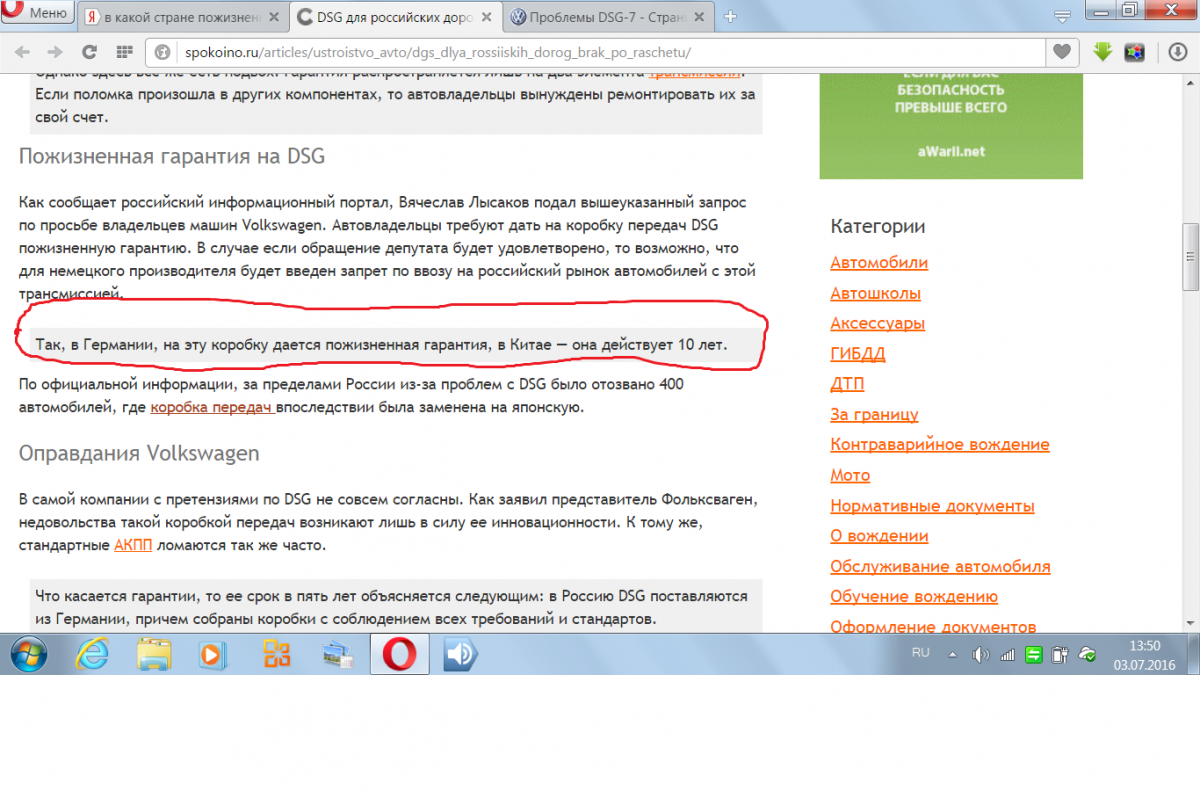Reload the current page
The image size is (1200, 791).
[x=89, y=52]
